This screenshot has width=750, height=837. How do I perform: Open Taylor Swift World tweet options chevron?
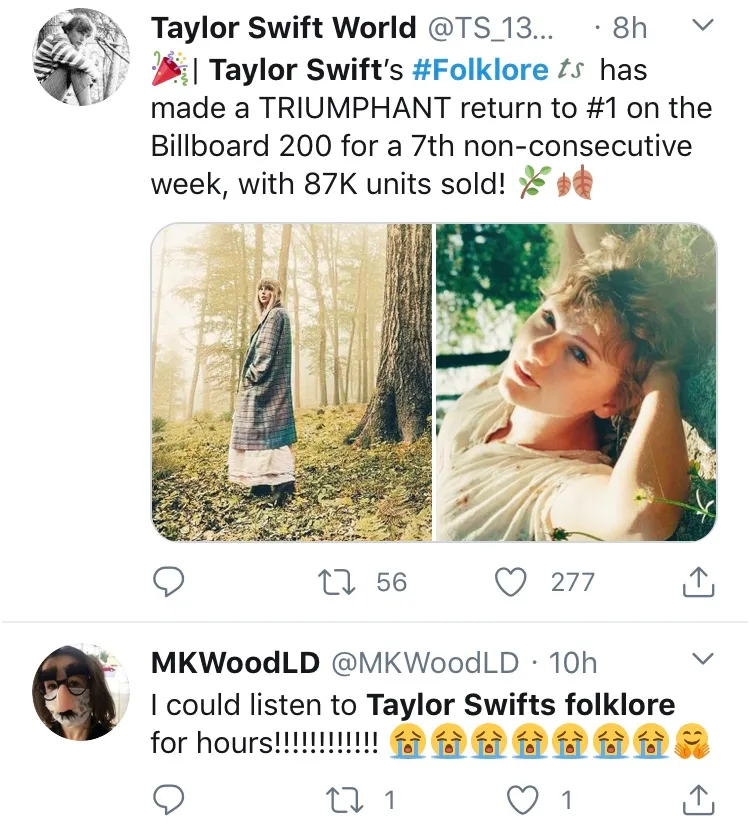[x=703, y=26]
